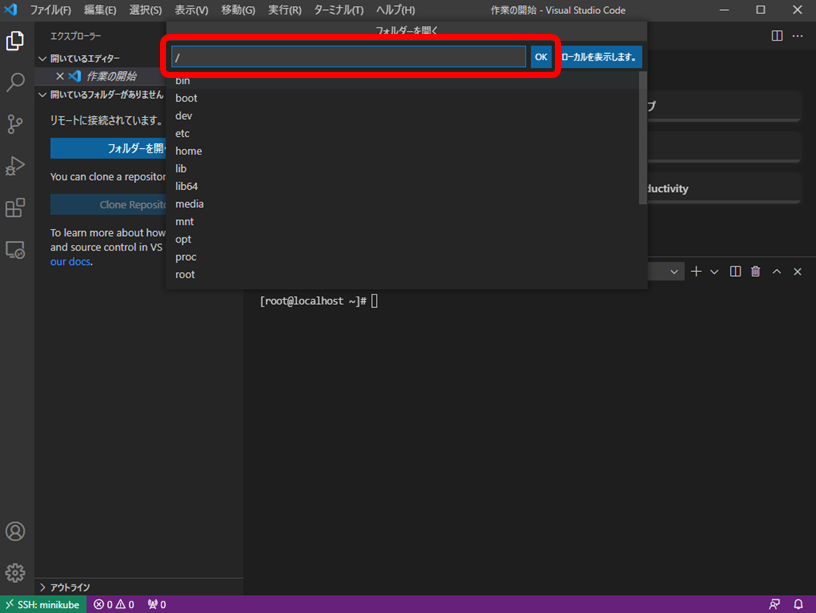The image size is (816, 613).
Task: Select the lib folder entry
Action: pos(402,169)
